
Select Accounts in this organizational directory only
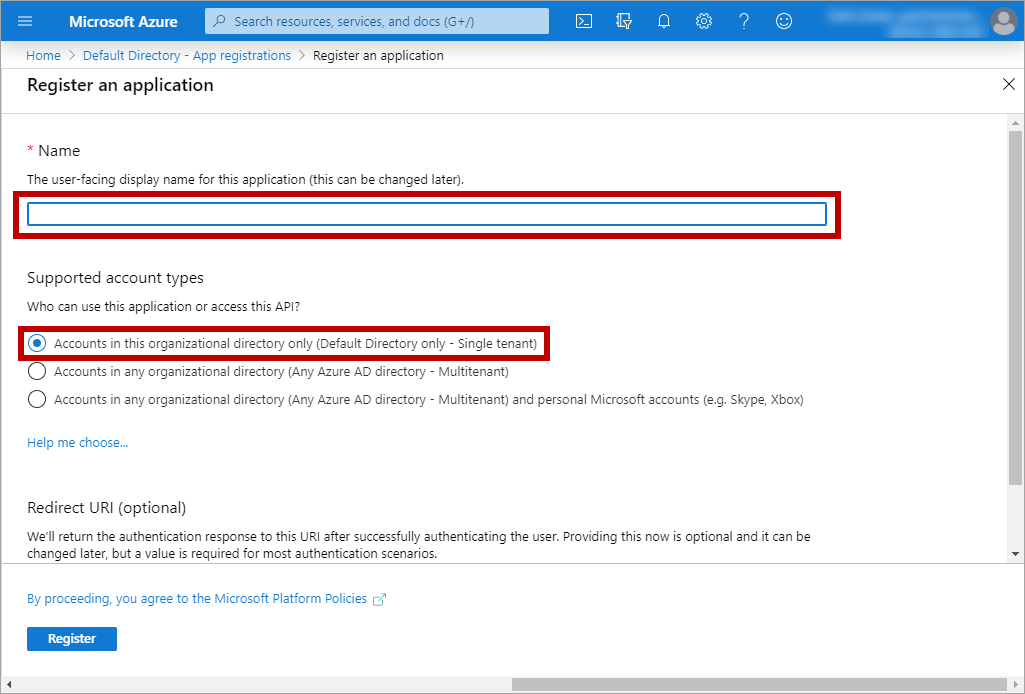click(282, 344)
